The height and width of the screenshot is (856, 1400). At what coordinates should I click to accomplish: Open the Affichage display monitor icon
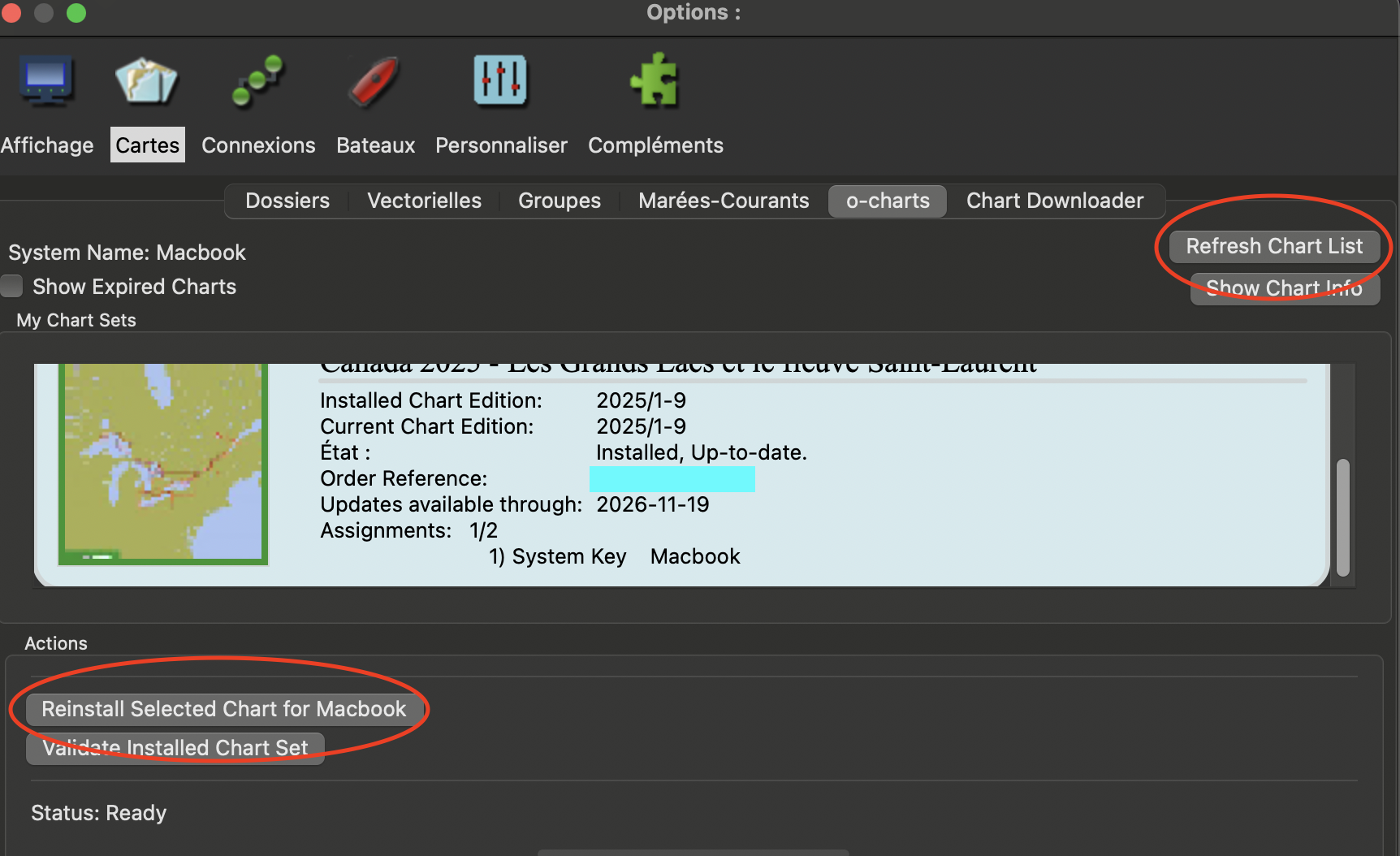coord(46,81)
